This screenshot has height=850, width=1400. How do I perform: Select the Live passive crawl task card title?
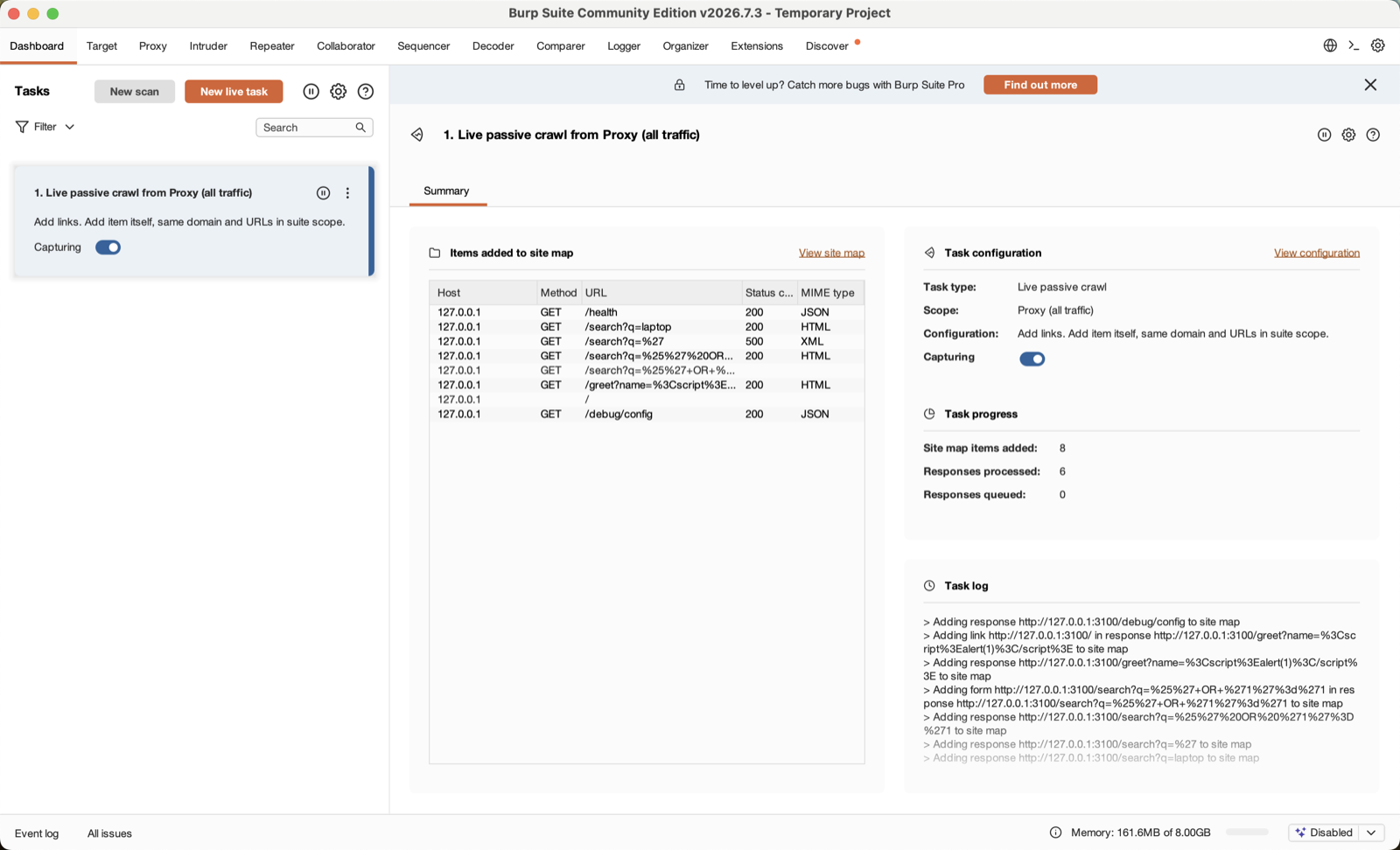pos(143,193)
